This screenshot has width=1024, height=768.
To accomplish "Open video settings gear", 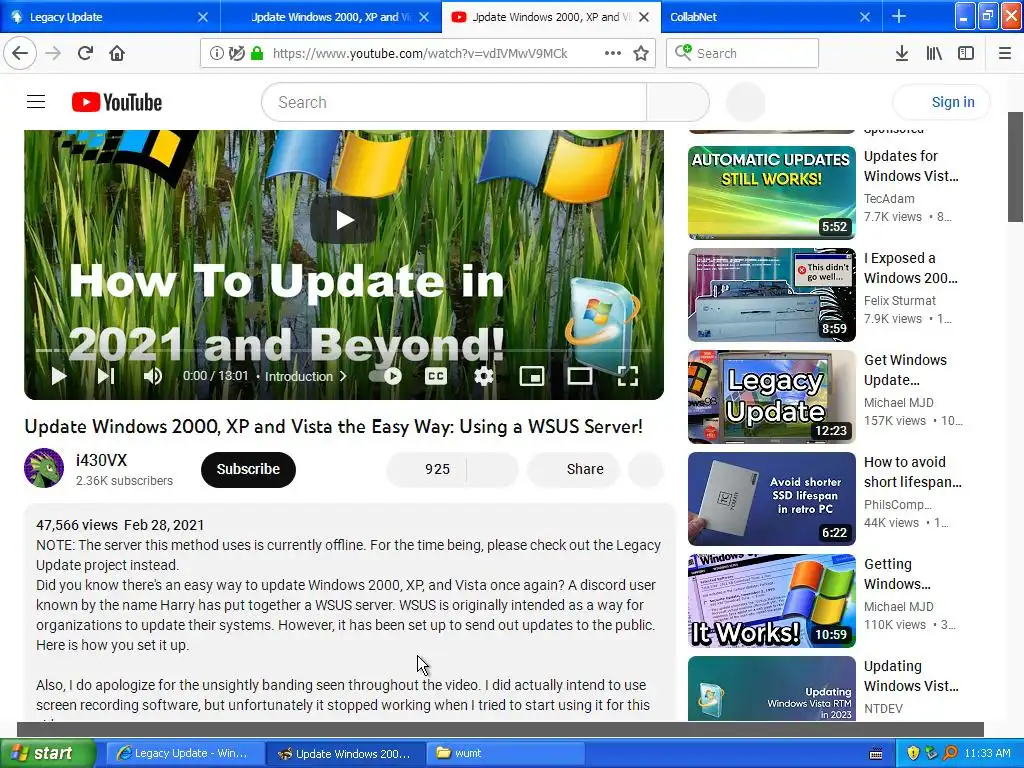I will [483, 376].
